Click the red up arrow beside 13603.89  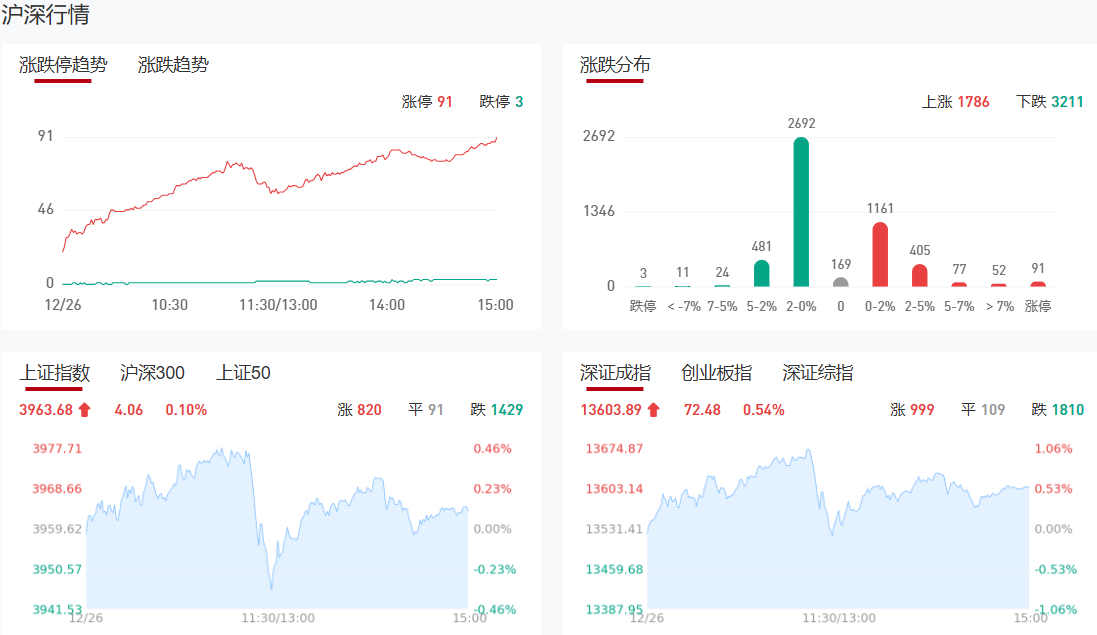pyautogui.click(x=653, y=409)
